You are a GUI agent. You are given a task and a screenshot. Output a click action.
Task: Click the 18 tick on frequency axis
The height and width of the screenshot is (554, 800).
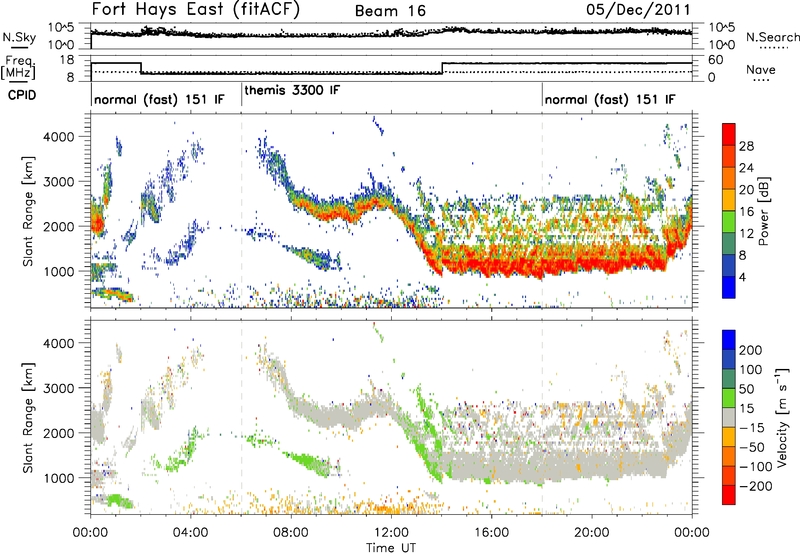[x=67, y=60]
